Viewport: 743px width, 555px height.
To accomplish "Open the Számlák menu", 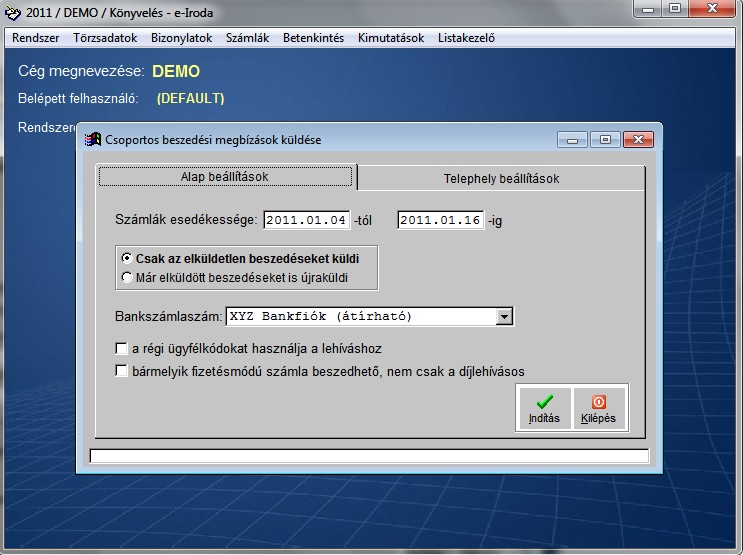I will [248, 38].
